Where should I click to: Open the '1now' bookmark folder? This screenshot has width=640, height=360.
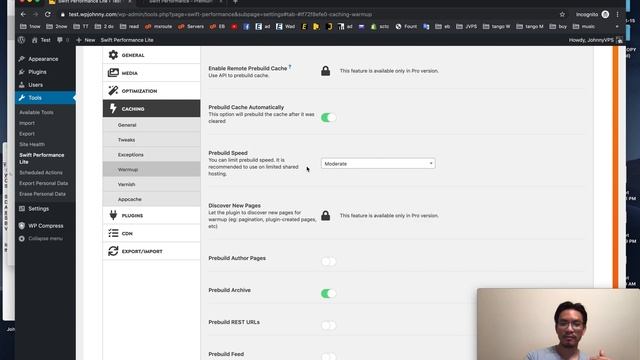click(30, 27)
